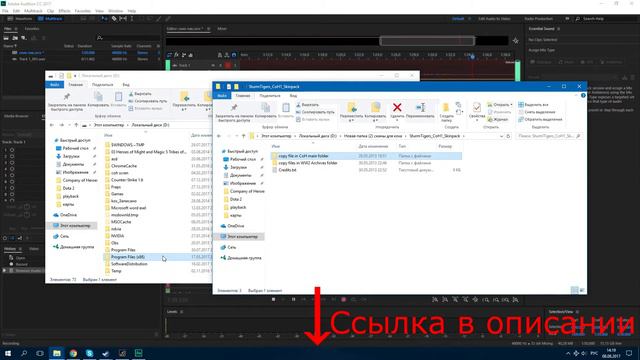
Task: Click the File tab in the Skinpack window
Action: [x=222, y=96]
